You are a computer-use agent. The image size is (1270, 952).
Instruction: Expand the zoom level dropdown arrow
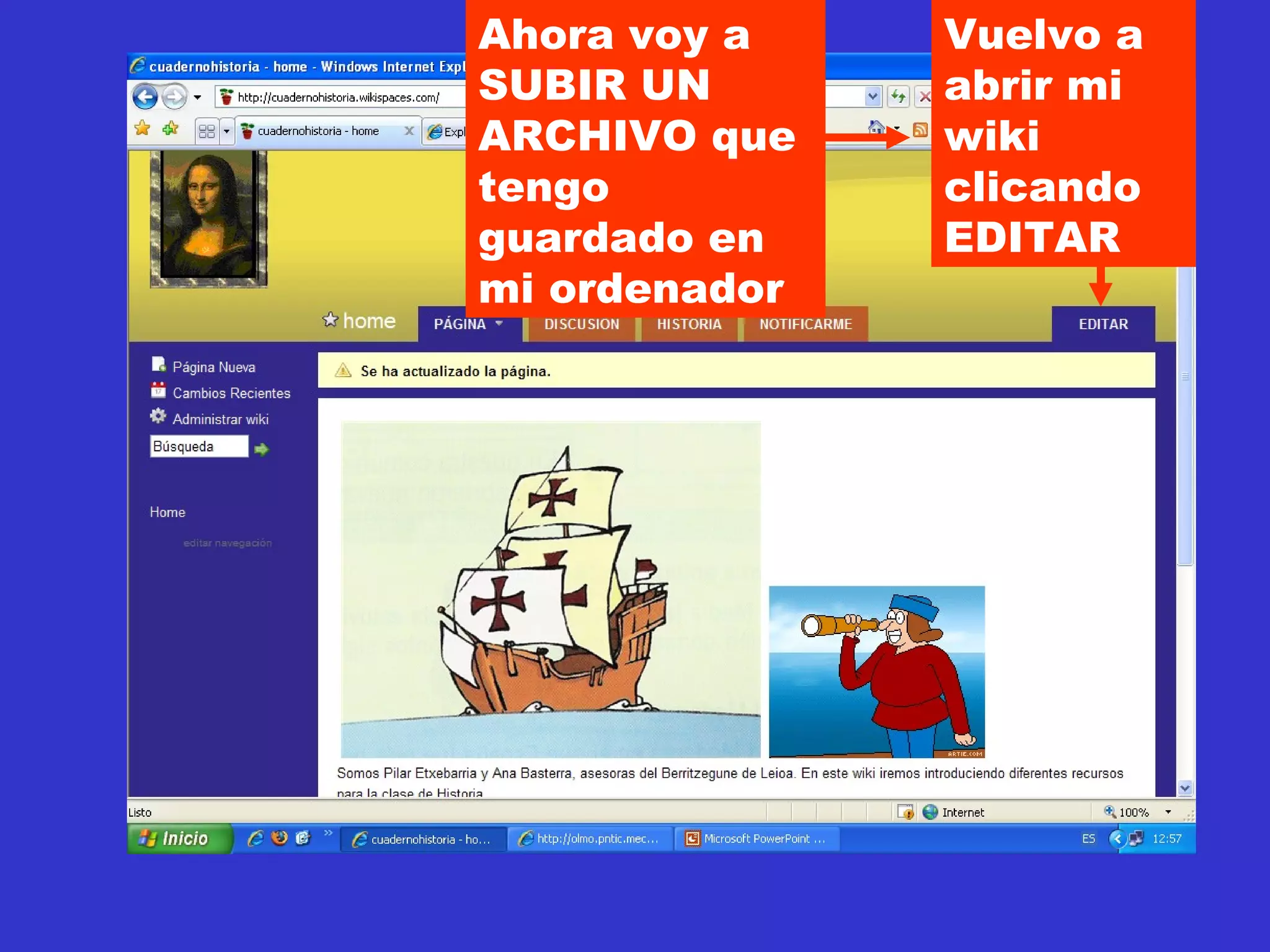tap(1168, 812)
